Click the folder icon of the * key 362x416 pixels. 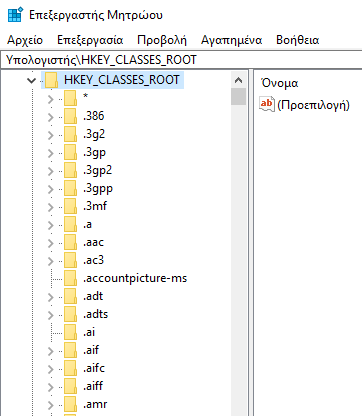(70, 98)
